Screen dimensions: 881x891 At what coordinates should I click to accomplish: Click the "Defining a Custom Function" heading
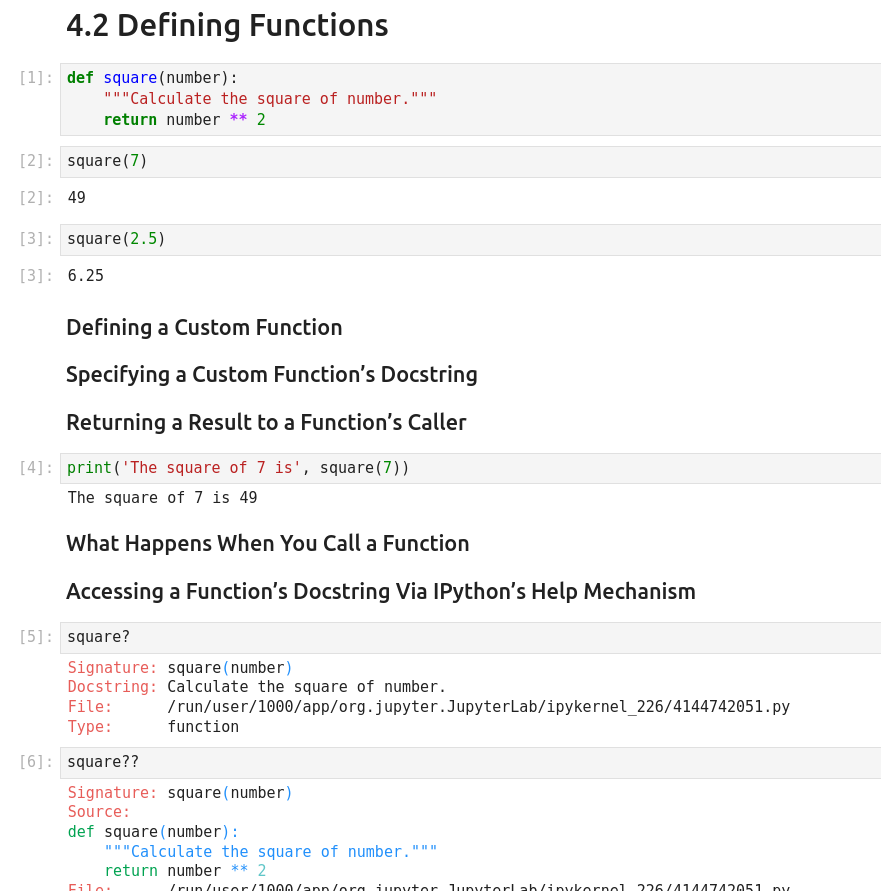tap(204, 327)
